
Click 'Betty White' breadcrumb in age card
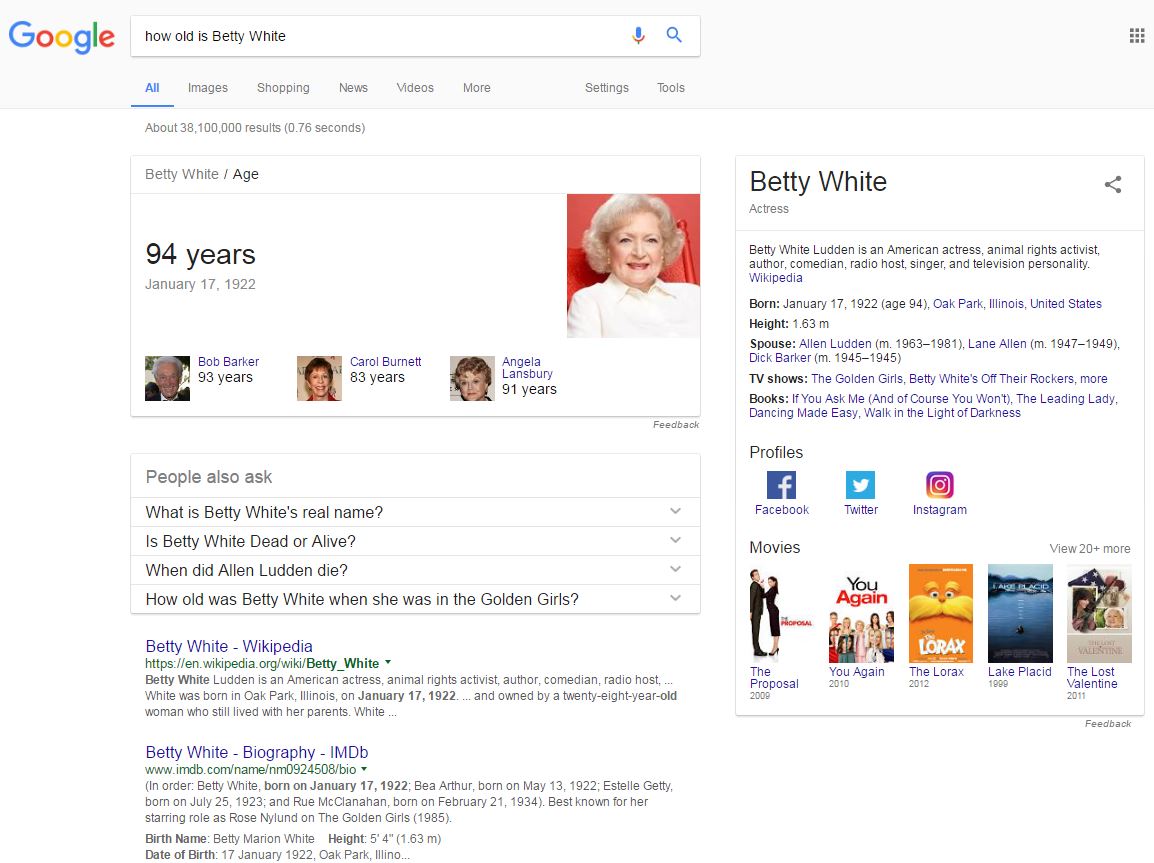click(182, 174)
